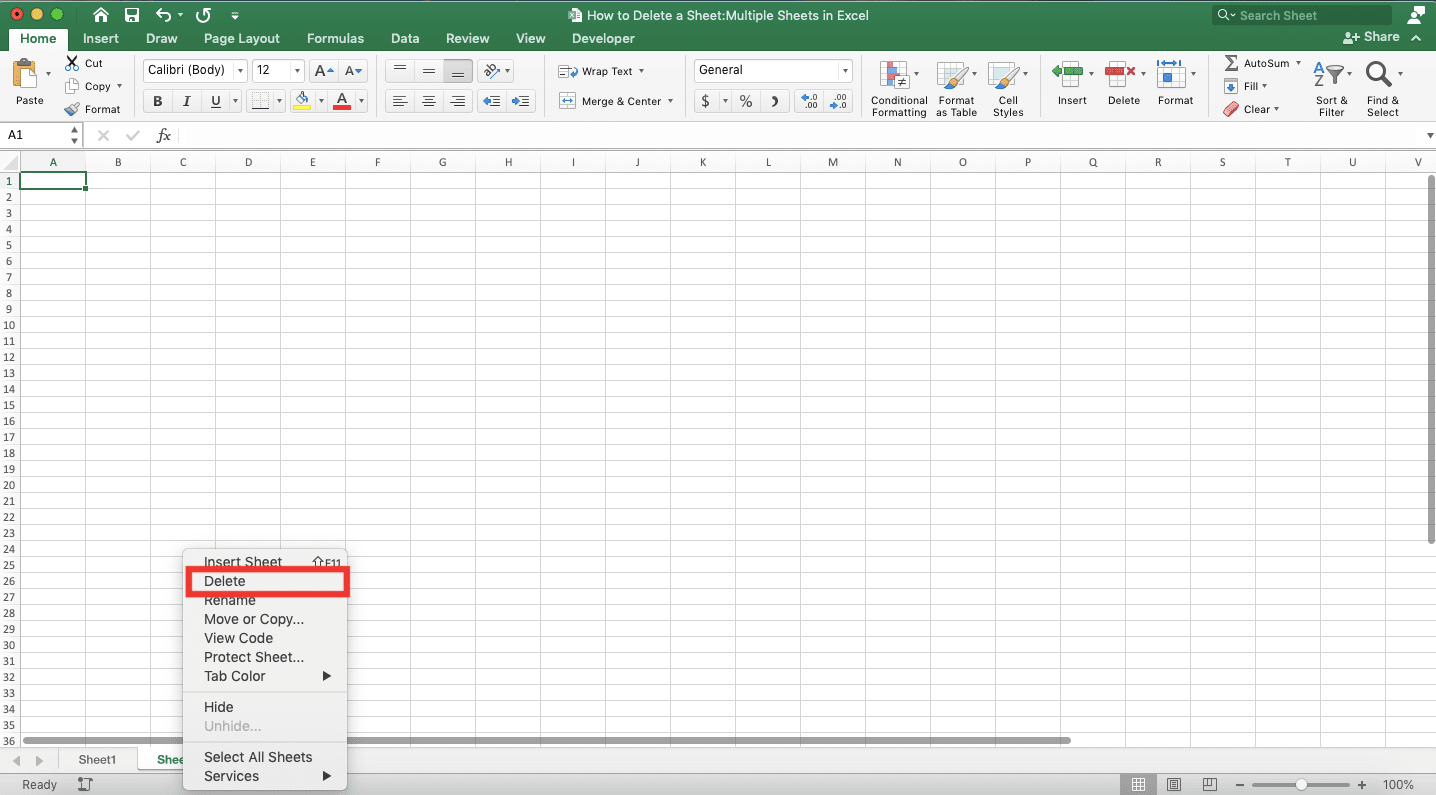Viewport: 1436px width, 795px height.
Task: Click the ribbon Format cells button
Action: (x=1176, y=83)
